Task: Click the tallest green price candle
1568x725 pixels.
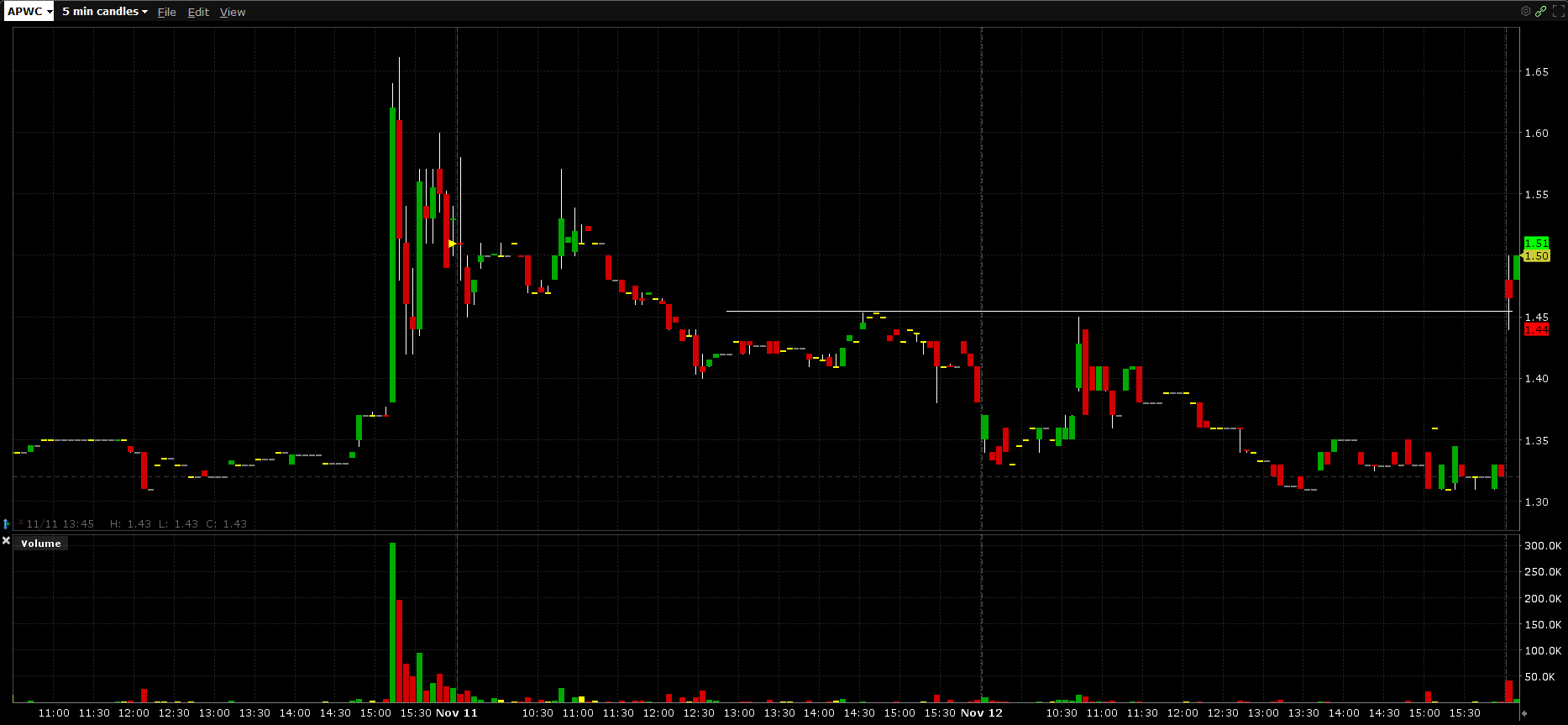Action: (392, 255)
